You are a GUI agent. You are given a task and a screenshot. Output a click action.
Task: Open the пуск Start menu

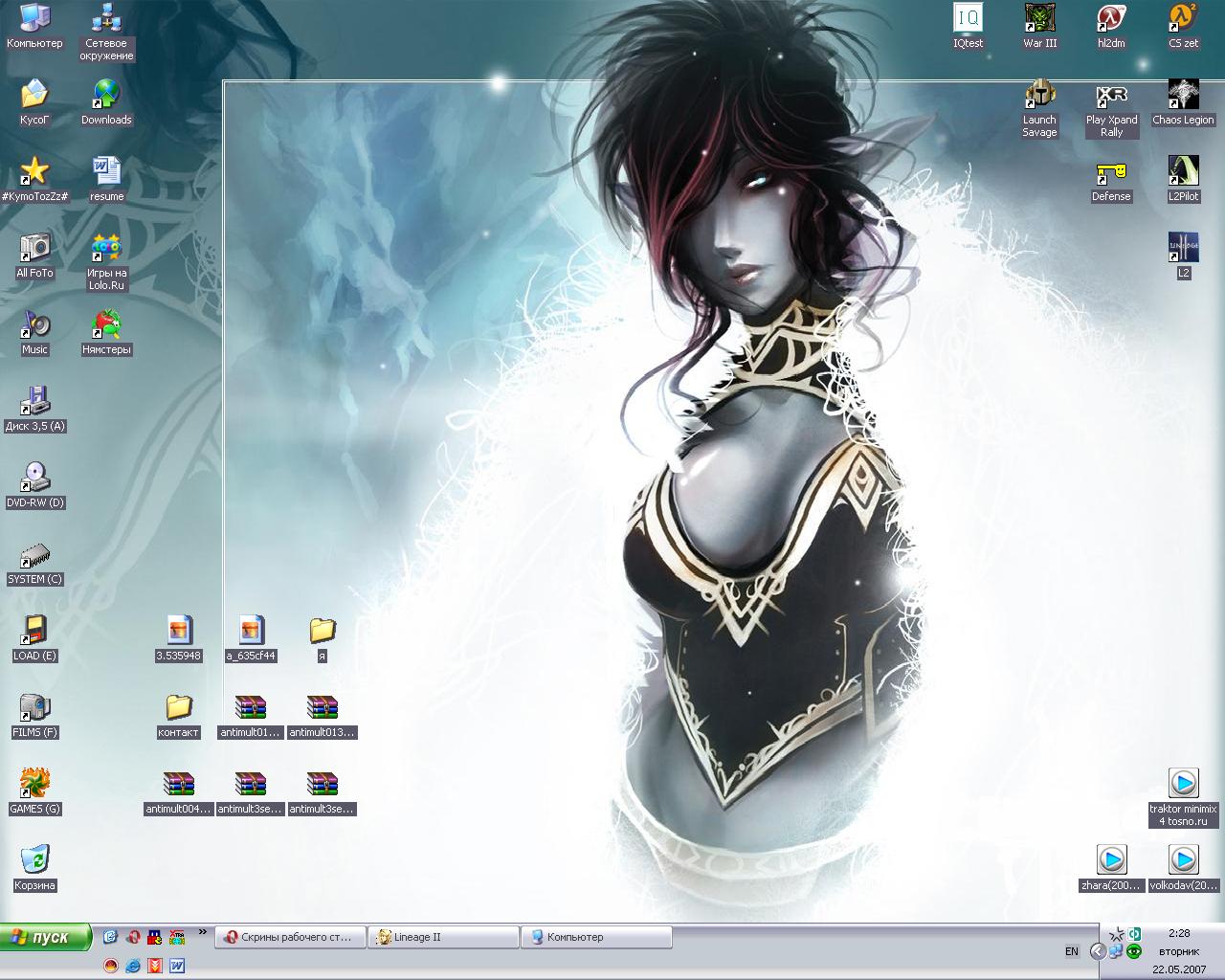(x=45, y=937)
